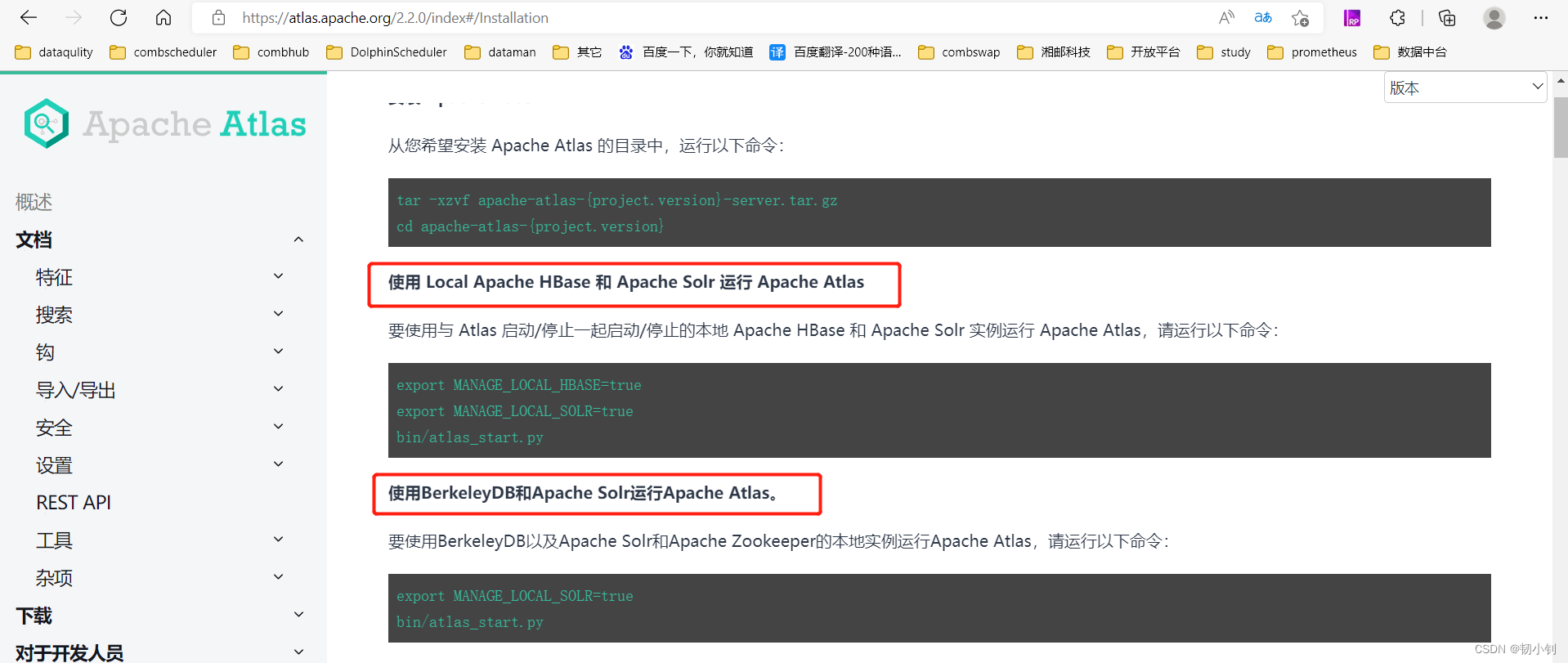The image size is (1568, 663).
Task: Click the heading 使用 Local Apache HBase
Action: [x=626, y=282]
